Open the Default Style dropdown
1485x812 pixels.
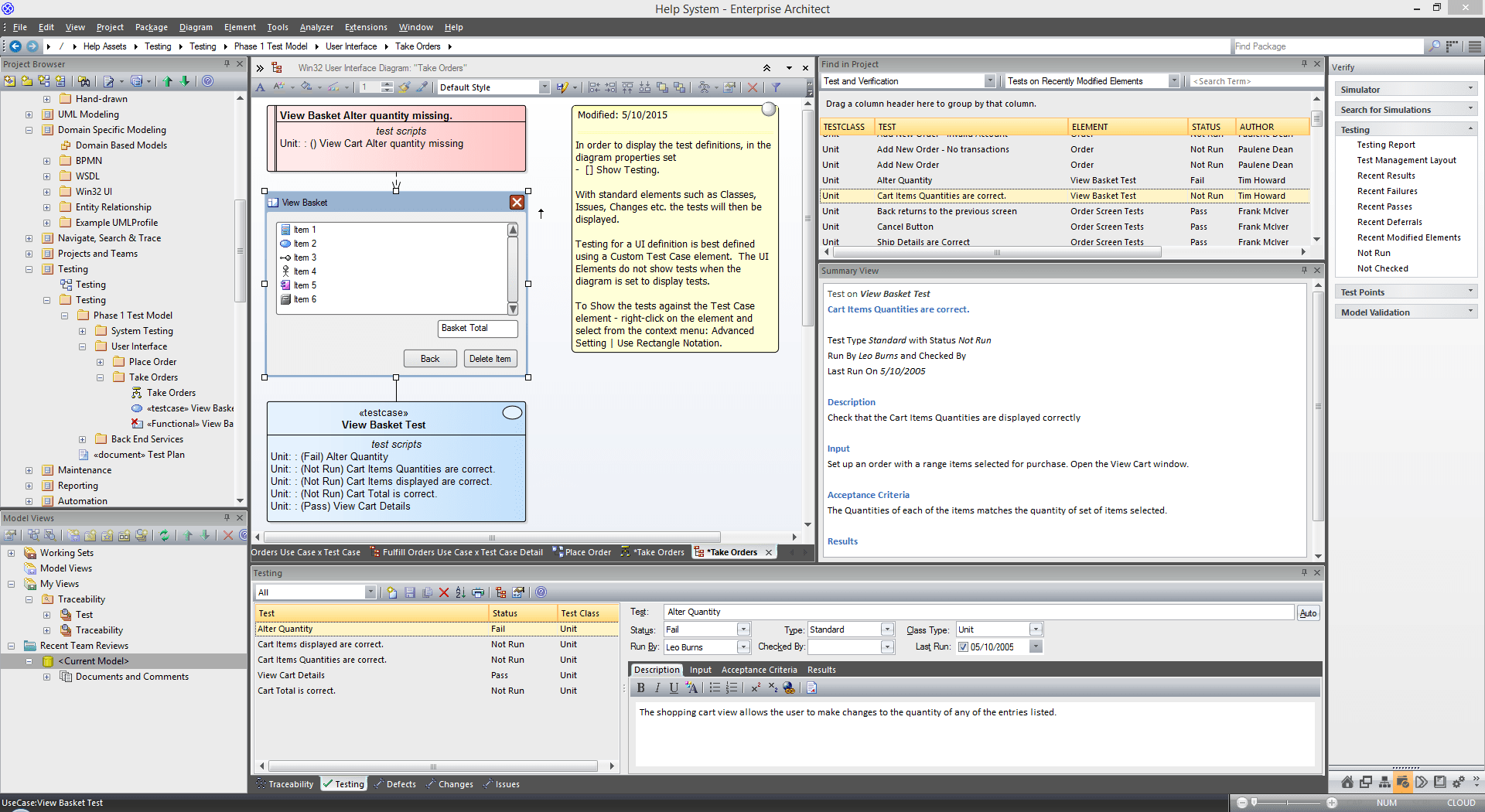coord(544,87)
